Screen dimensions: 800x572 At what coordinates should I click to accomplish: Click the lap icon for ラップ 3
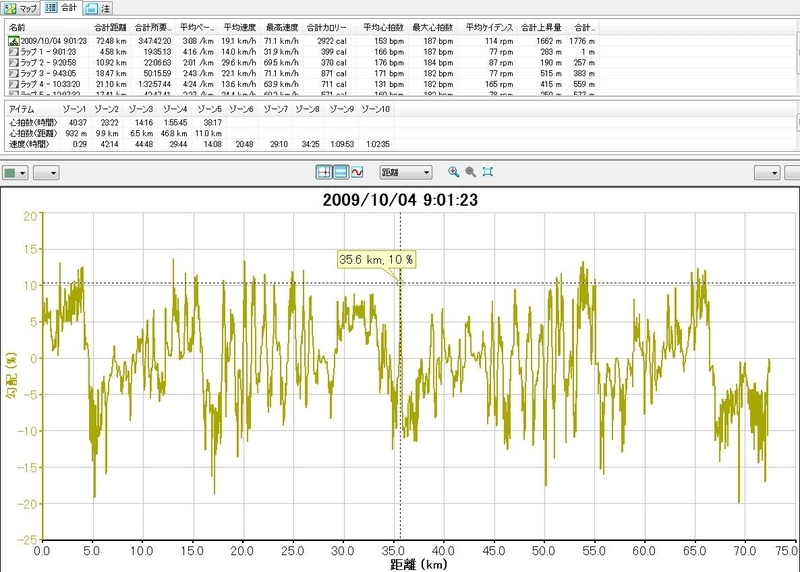(14, 73)
